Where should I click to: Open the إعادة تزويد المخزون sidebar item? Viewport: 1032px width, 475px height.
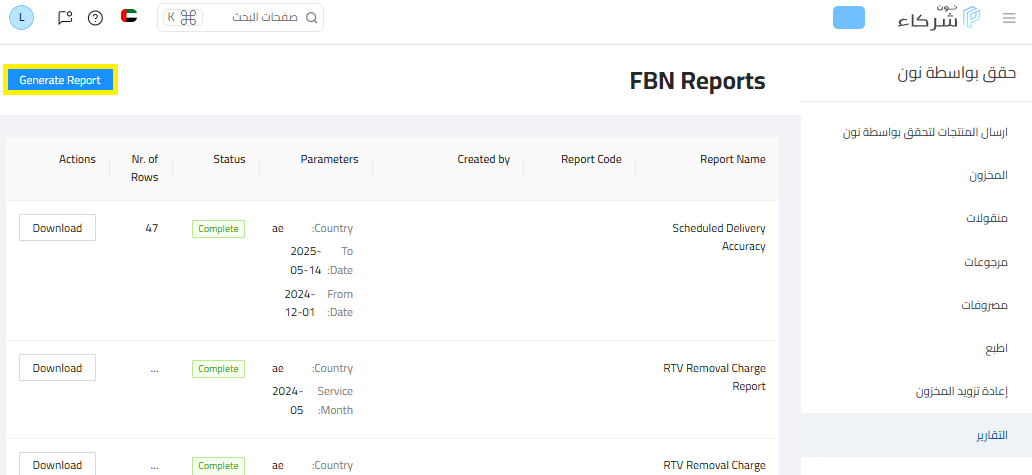[962, 392]
